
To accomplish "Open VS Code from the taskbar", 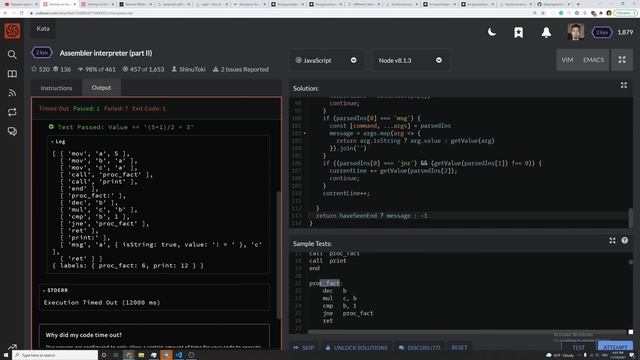I will pyautogui.click(x=179, y=355).
